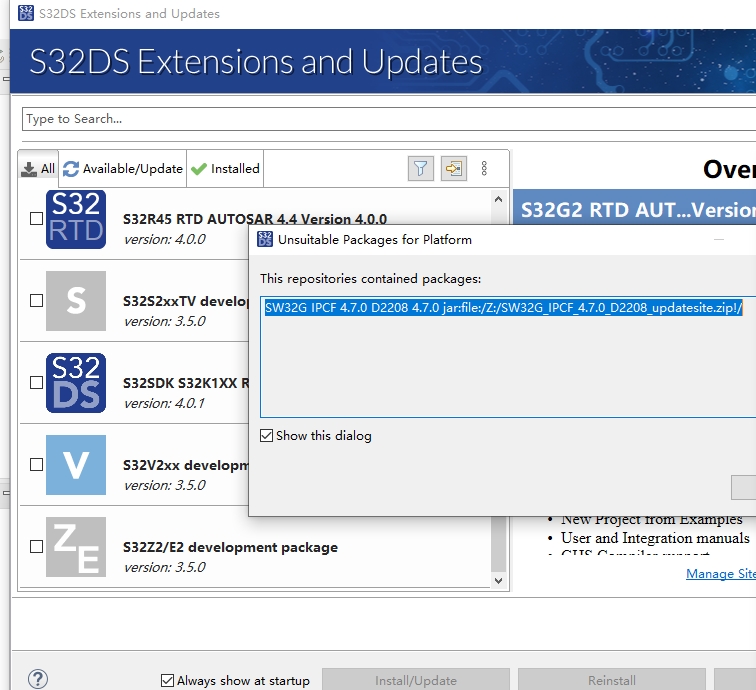Click the Reinstall button
Image resolution: width=756 pixels, height=690 pixels.
click(612, 680)
